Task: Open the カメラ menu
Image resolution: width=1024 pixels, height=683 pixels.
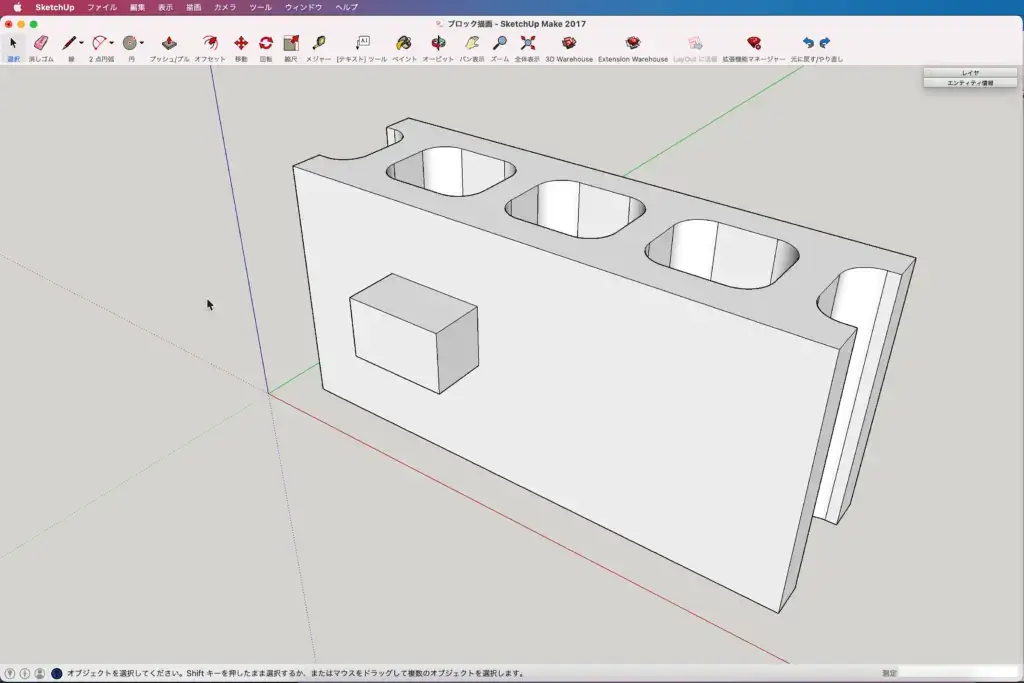Action: (225, 7)
